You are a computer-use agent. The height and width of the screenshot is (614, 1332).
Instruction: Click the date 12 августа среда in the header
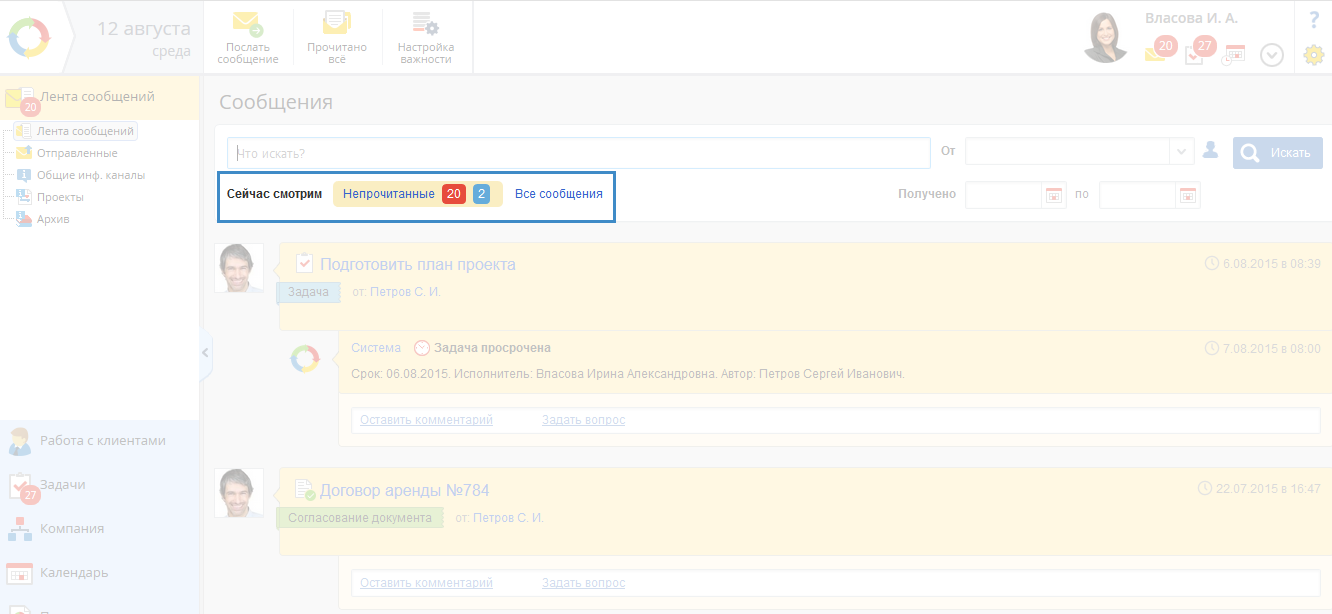(144, 38)
